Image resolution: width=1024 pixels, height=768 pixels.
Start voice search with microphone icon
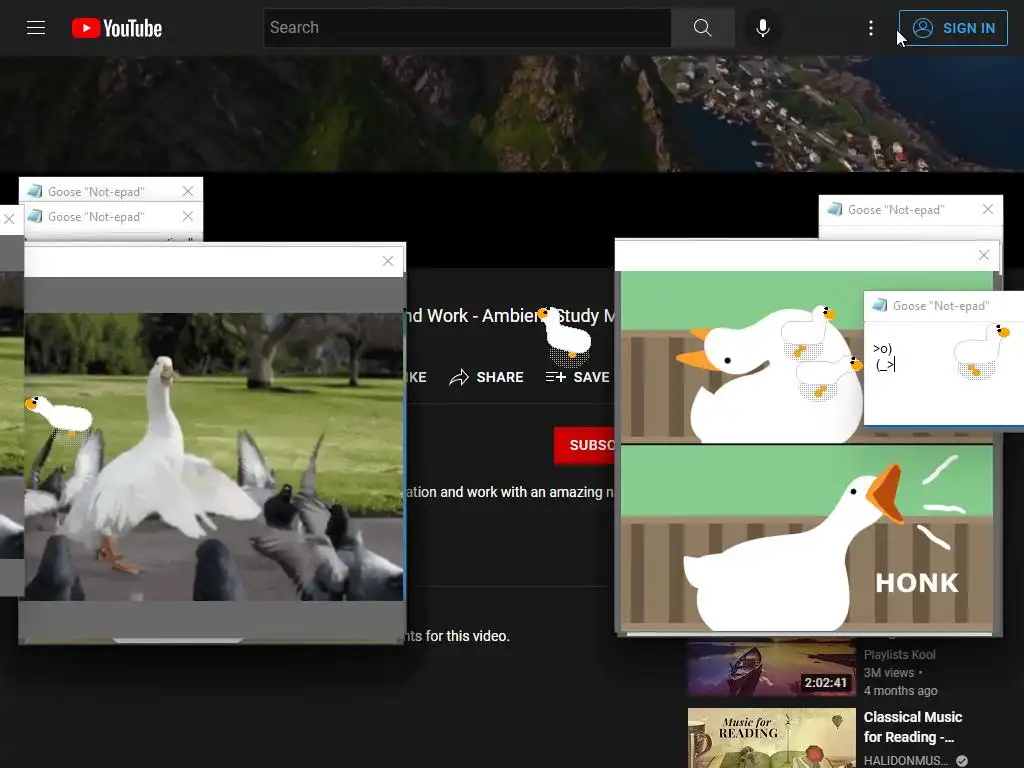762,27
